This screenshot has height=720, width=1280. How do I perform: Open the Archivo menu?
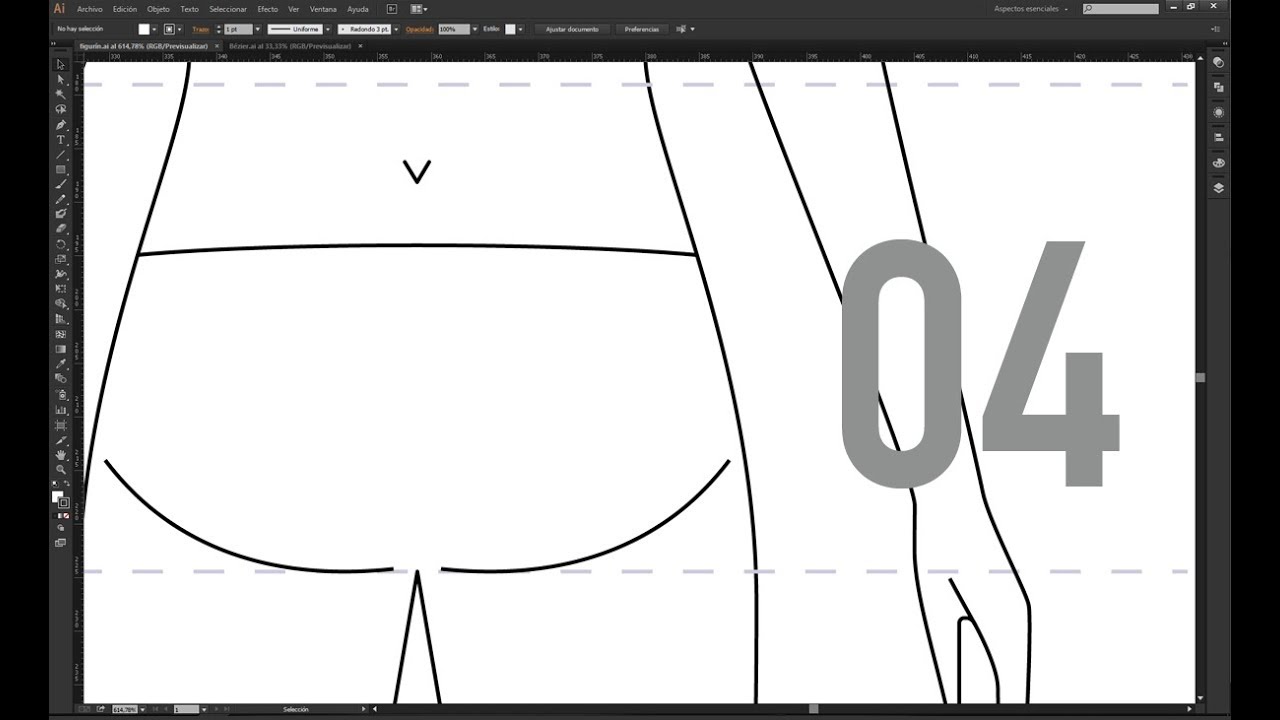(x=90, y=9)
